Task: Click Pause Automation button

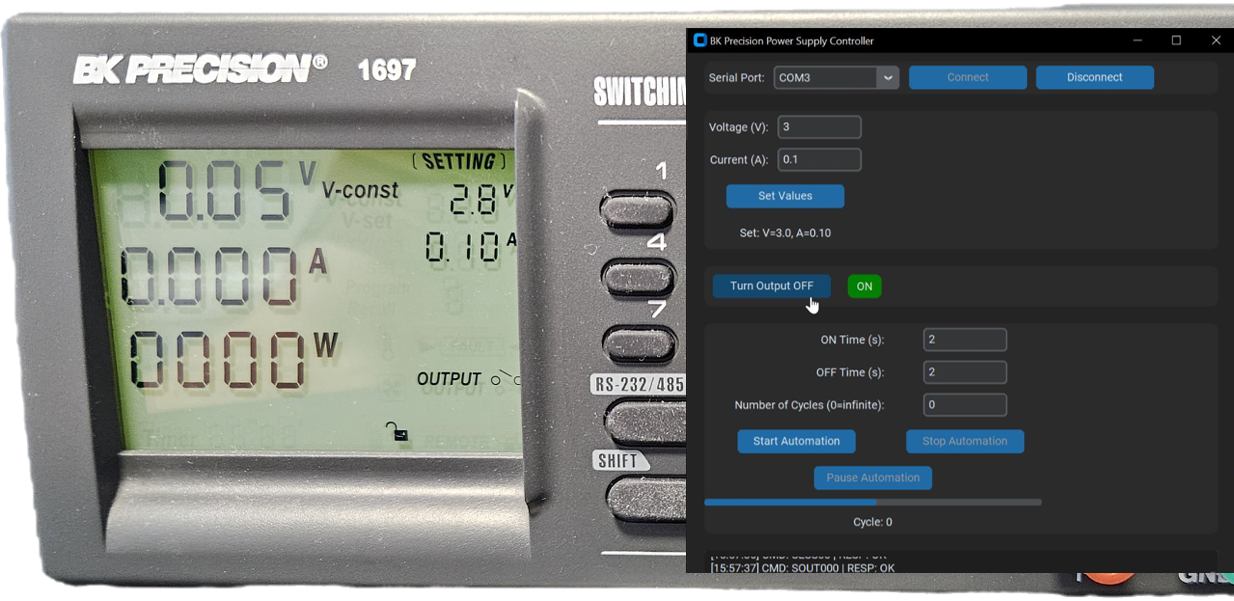Action: [873, 478]
